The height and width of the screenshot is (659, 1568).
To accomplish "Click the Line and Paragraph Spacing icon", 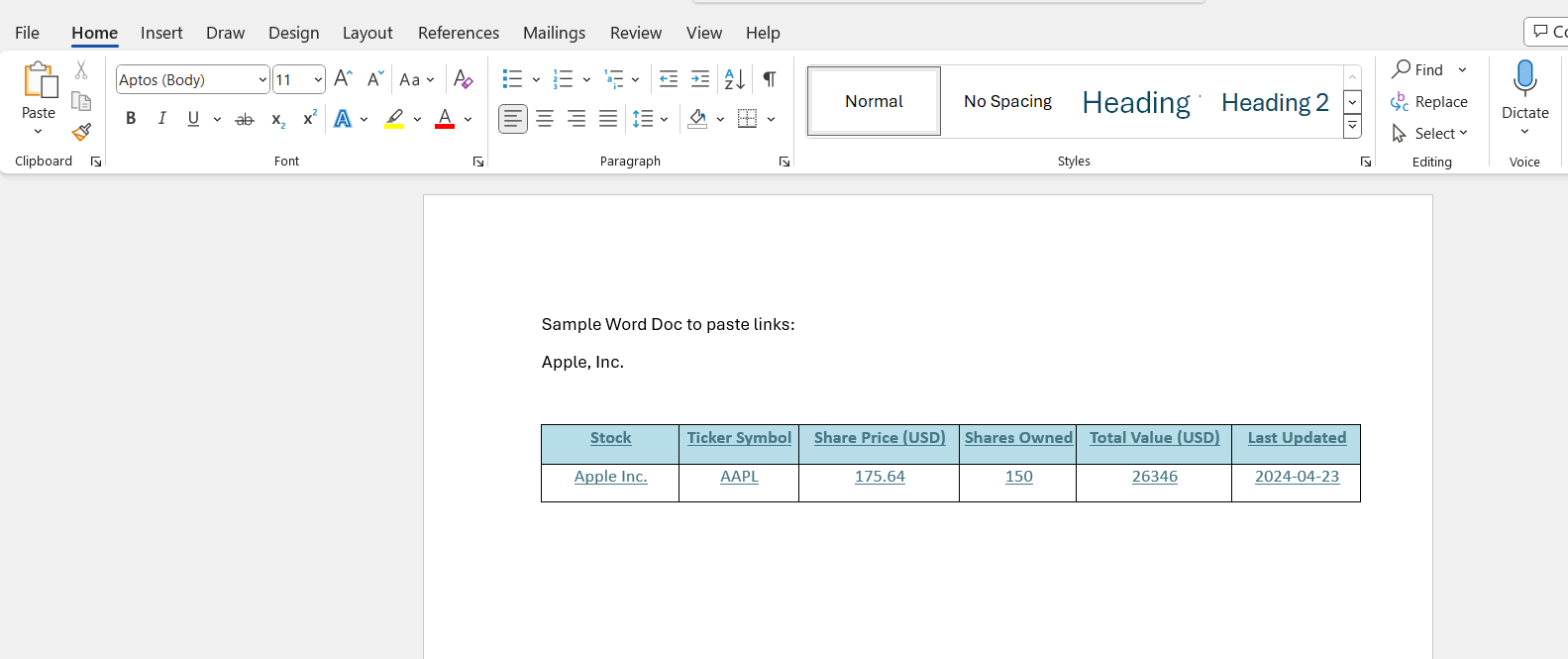I will click(644, 119).
